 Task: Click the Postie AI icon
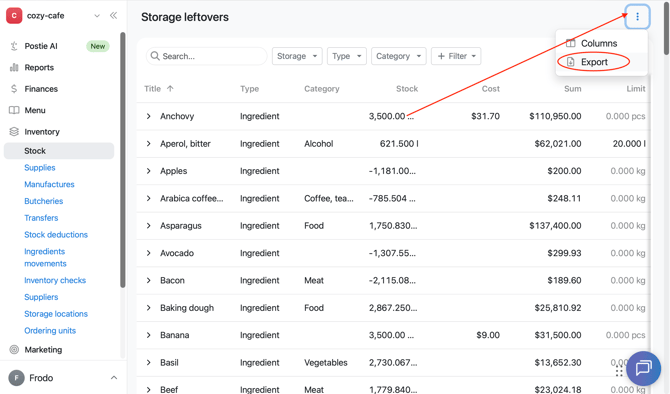[x=14, y=46]
